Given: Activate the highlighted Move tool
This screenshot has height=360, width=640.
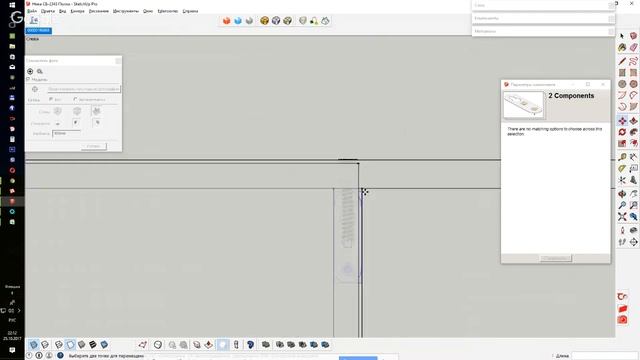Looking at the screenshot, I should (622, 120).
